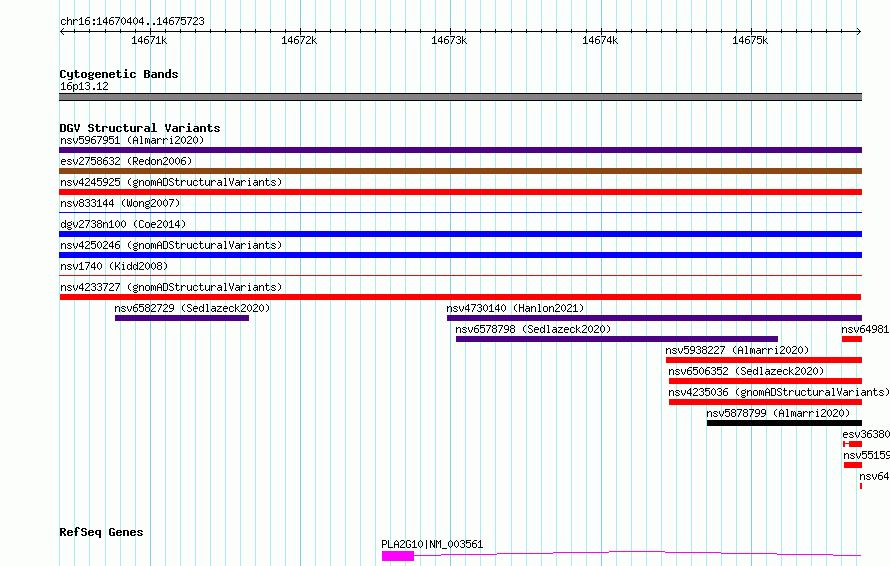This screenshot has width=890, height=566.
Task: Click the 14673k ruler tick label
Action: tap(449, 40)
